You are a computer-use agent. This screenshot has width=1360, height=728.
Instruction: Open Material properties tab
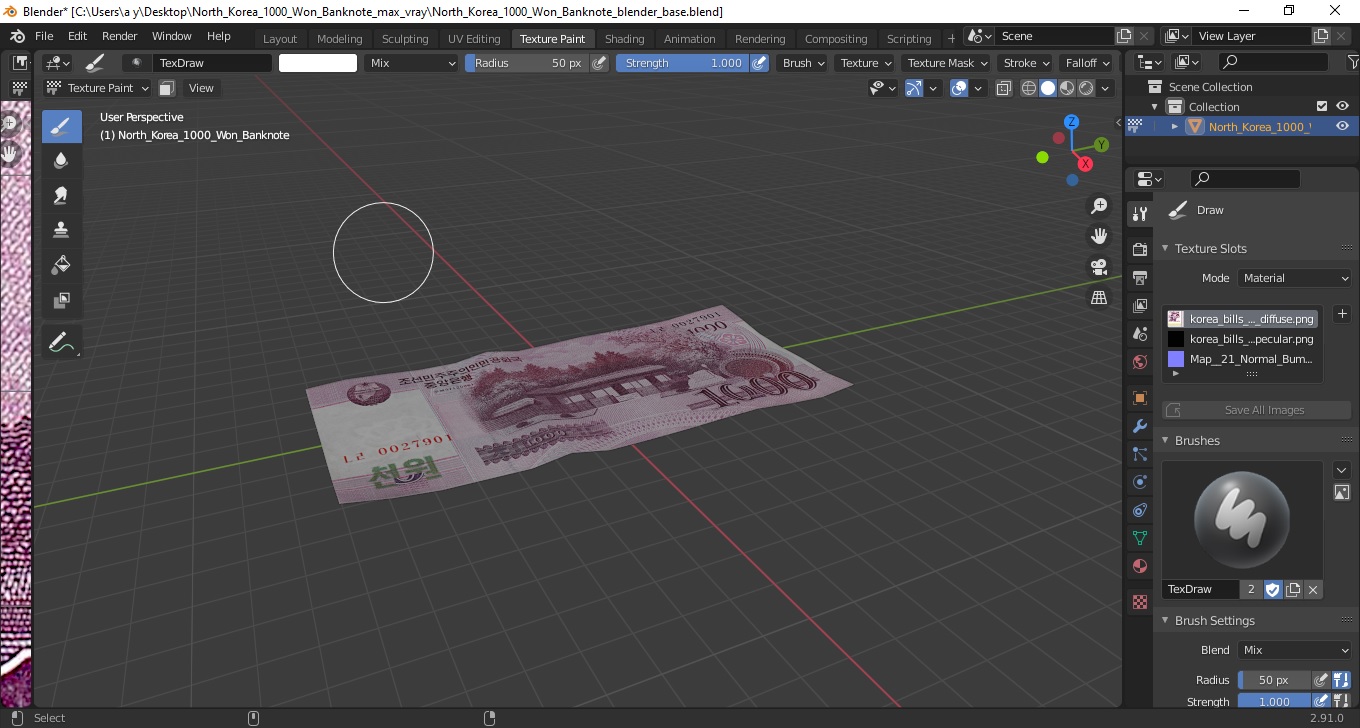pos(1139,566)
